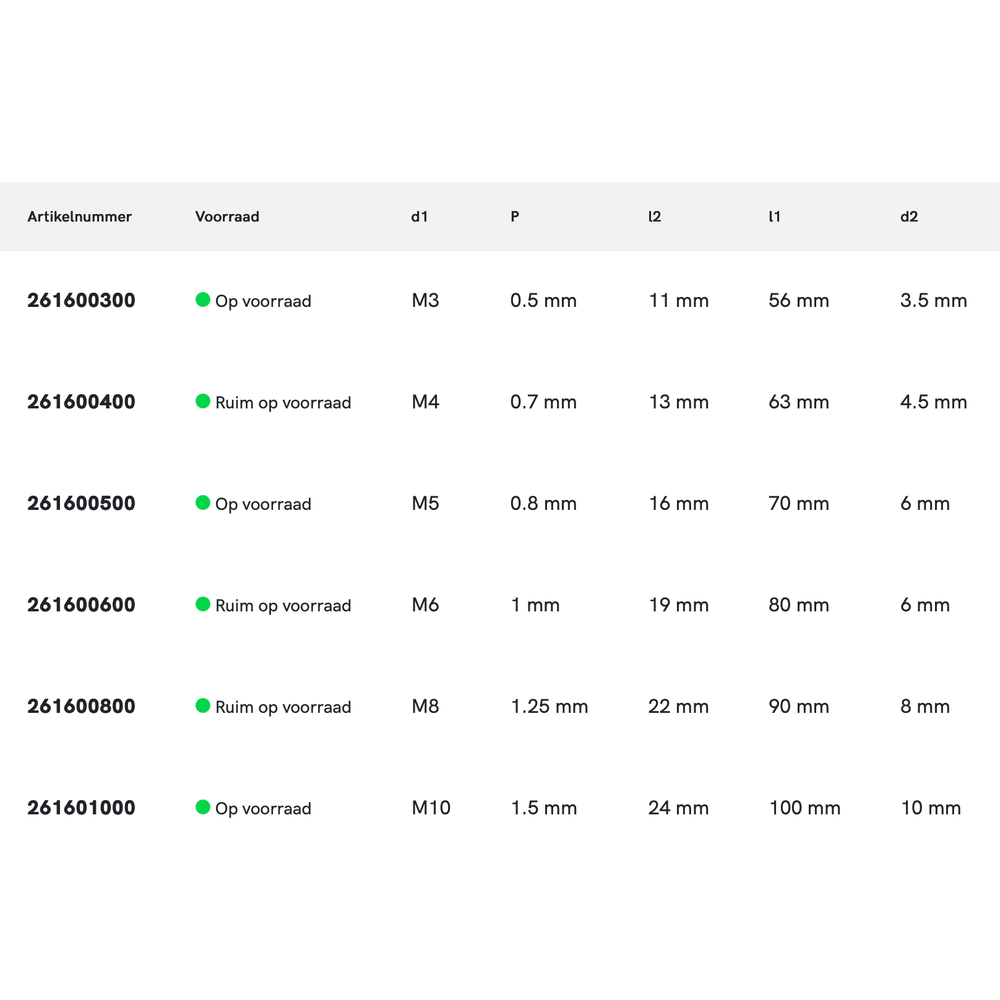Open product 261600600

tap(81, 605)
